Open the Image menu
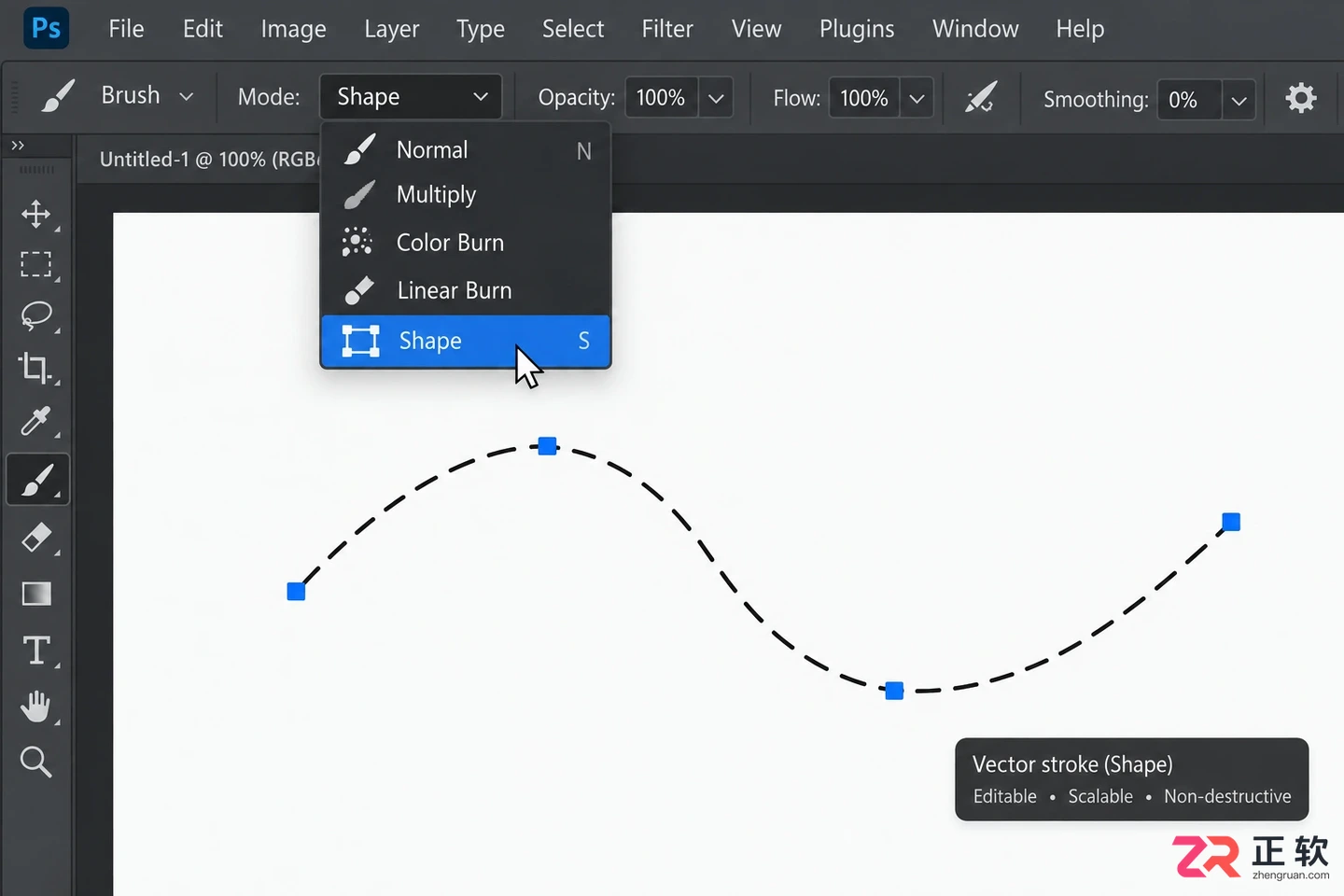This screenshot has height=896, width=1344. (293, 29)
